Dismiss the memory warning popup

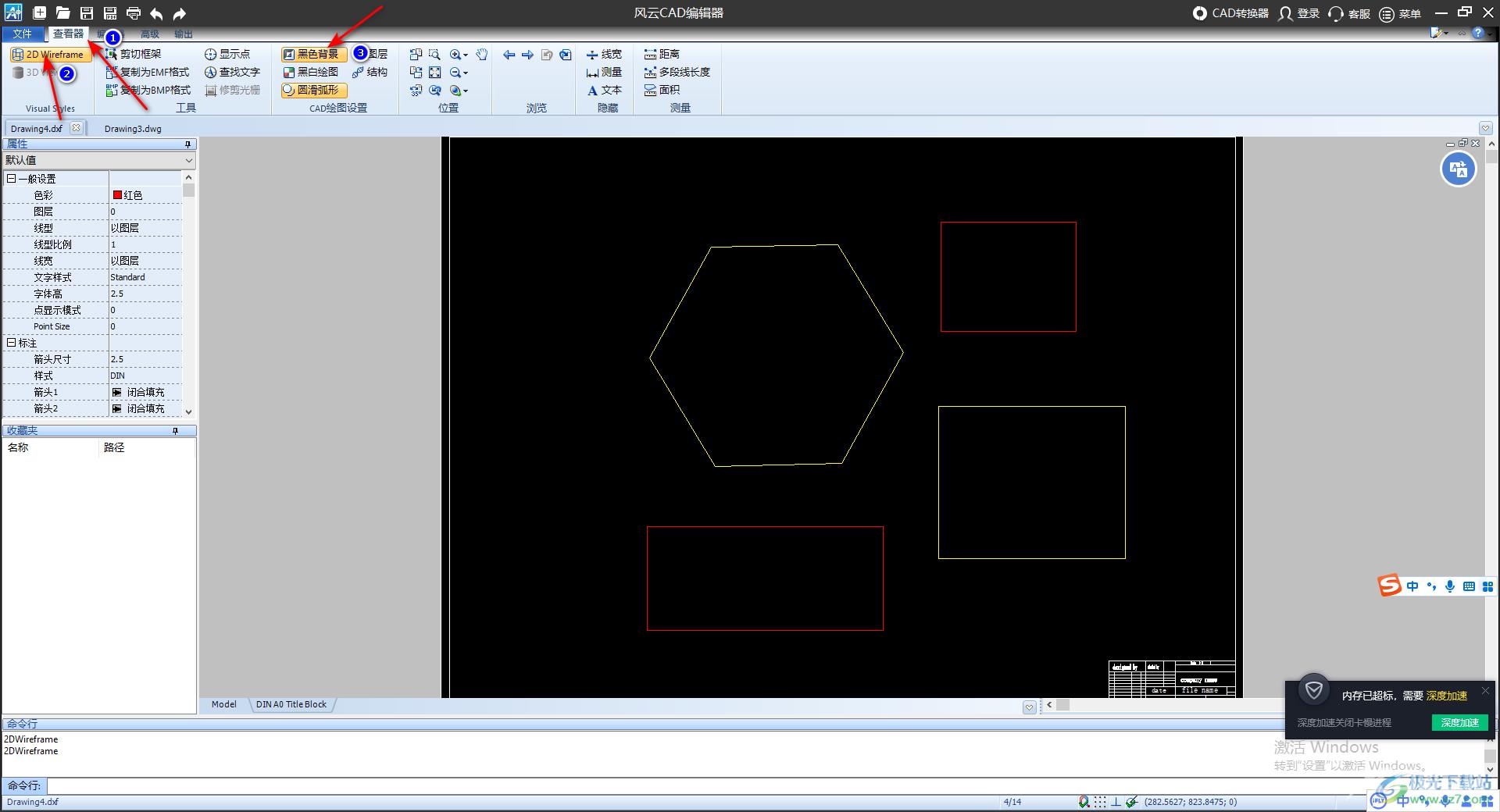click(x=1485, y=690)
